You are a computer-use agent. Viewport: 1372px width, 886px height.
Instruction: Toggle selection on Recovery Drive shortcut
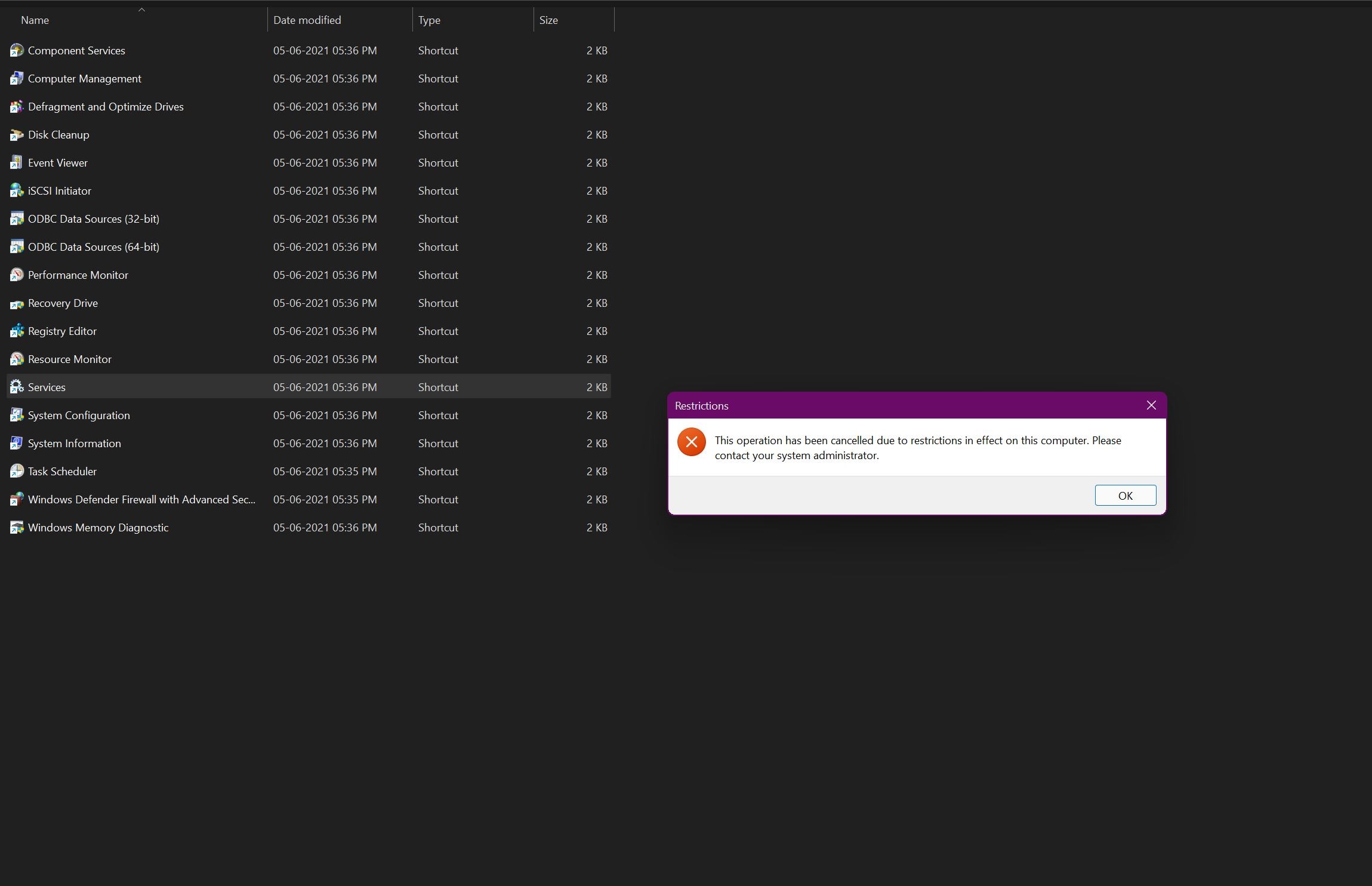62,302
